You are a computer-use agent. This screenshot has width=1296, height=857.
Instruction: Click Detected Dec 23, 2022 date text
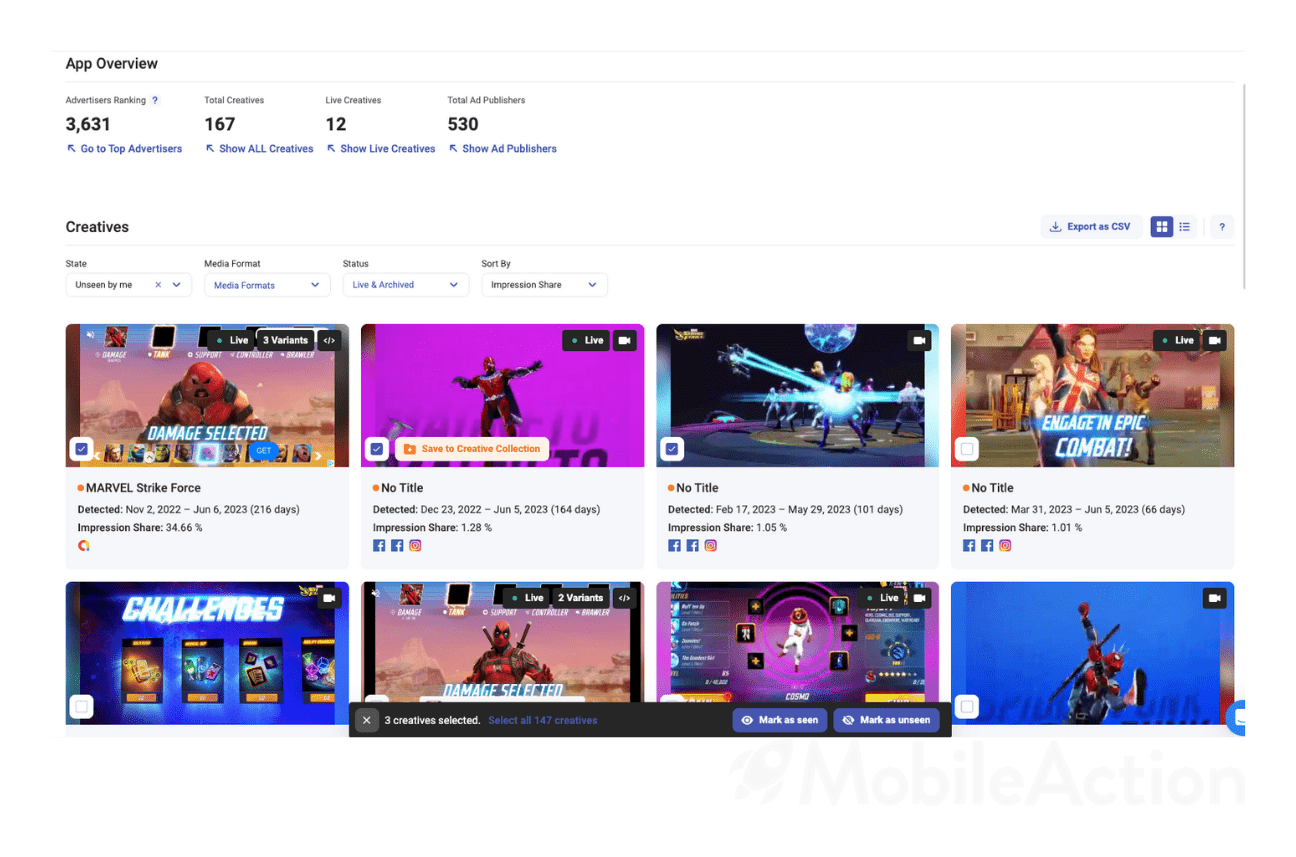click(487, 510)
